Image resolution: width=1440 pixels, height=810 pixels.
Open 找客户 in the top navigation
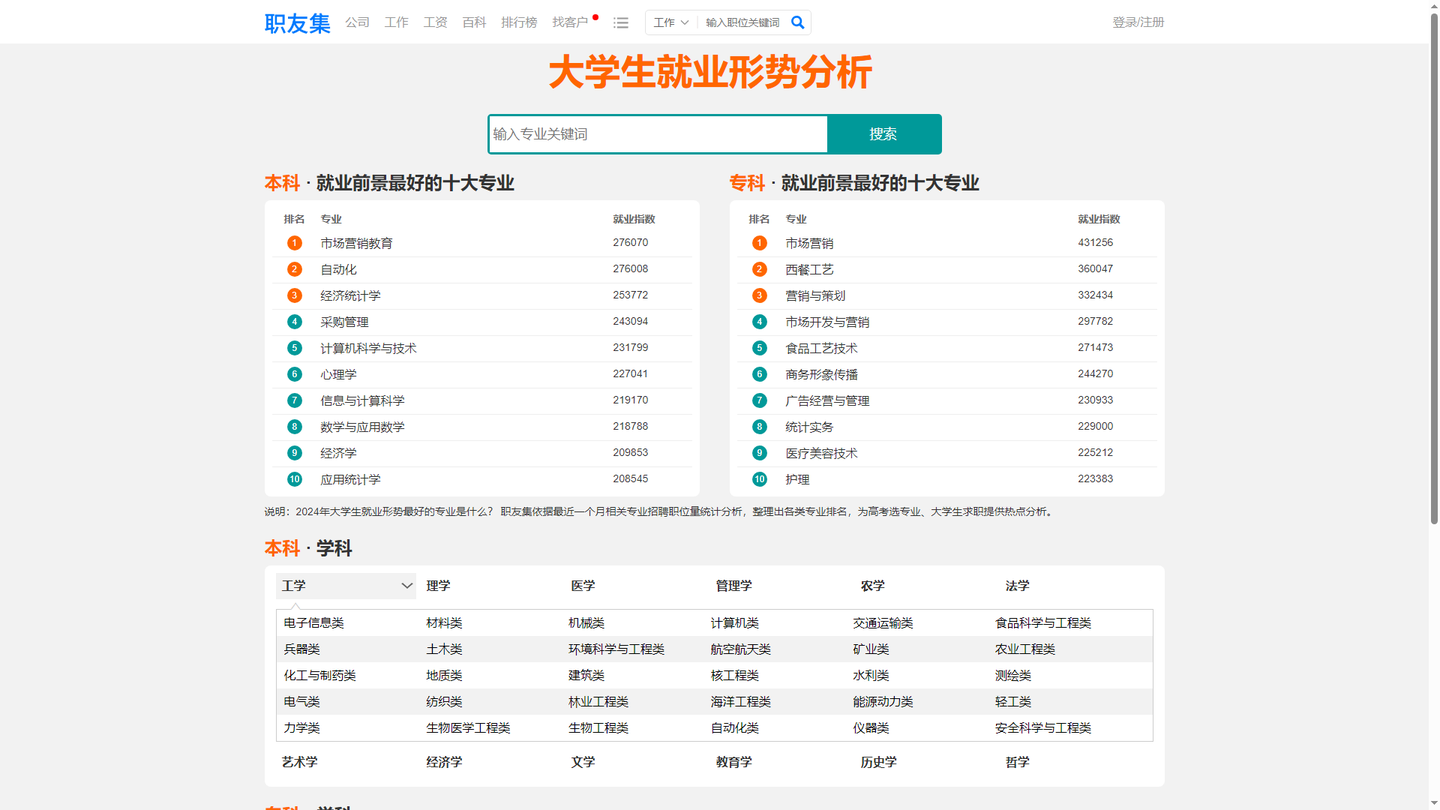[x=570, y=22]
